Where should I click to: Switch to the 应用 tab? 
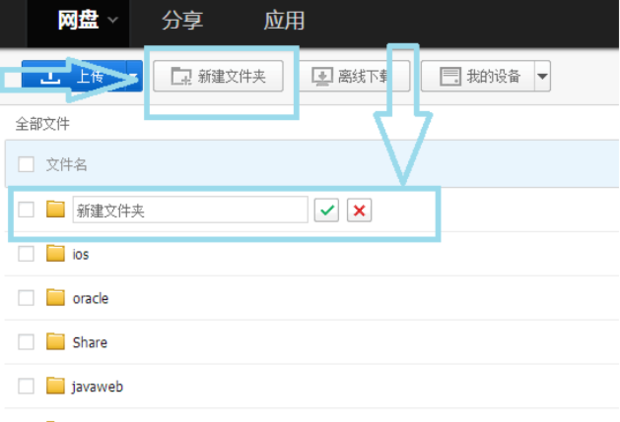[x=284, y=21]
